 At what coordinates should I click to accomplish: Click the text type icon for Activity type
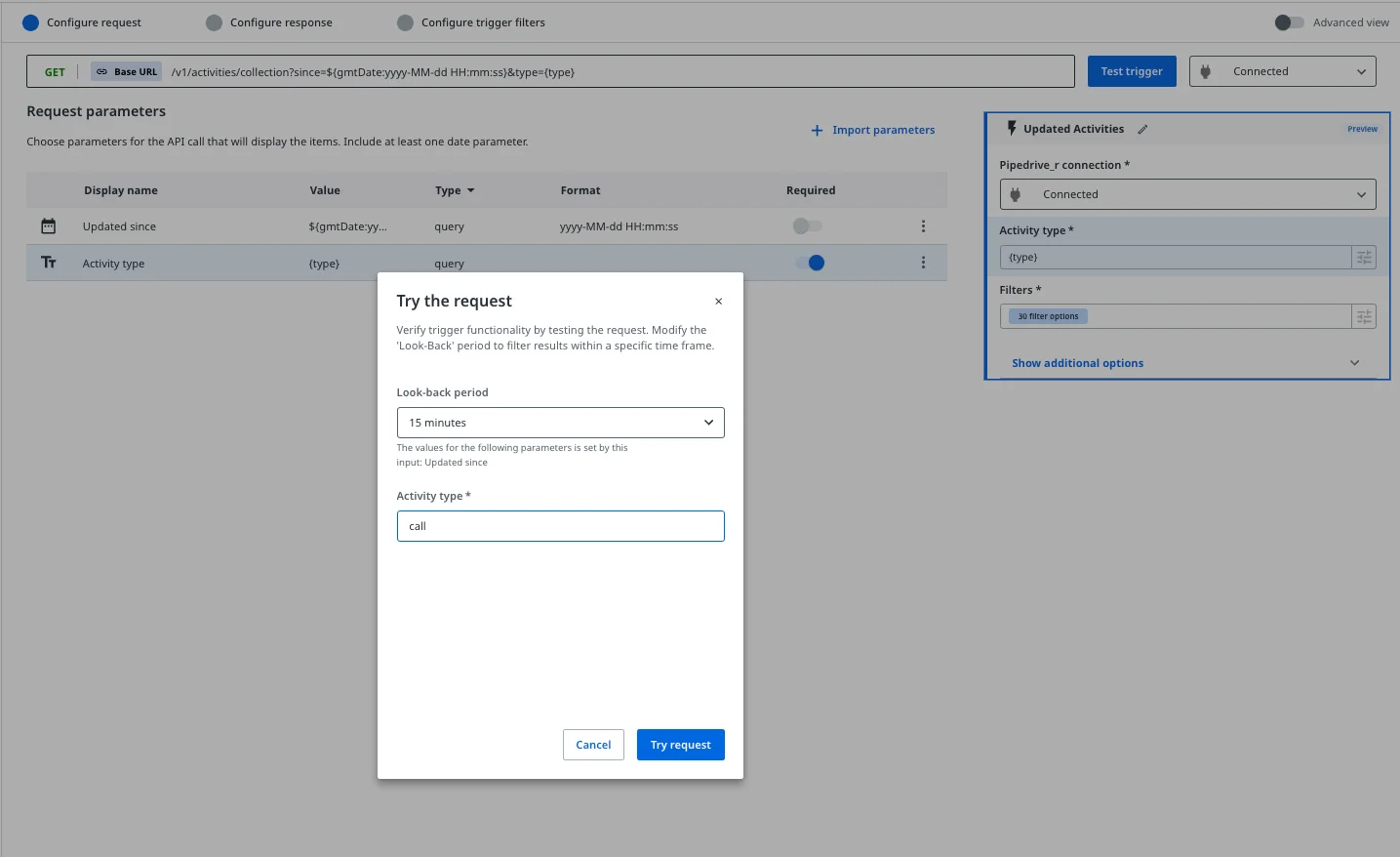tap(49, 263)
